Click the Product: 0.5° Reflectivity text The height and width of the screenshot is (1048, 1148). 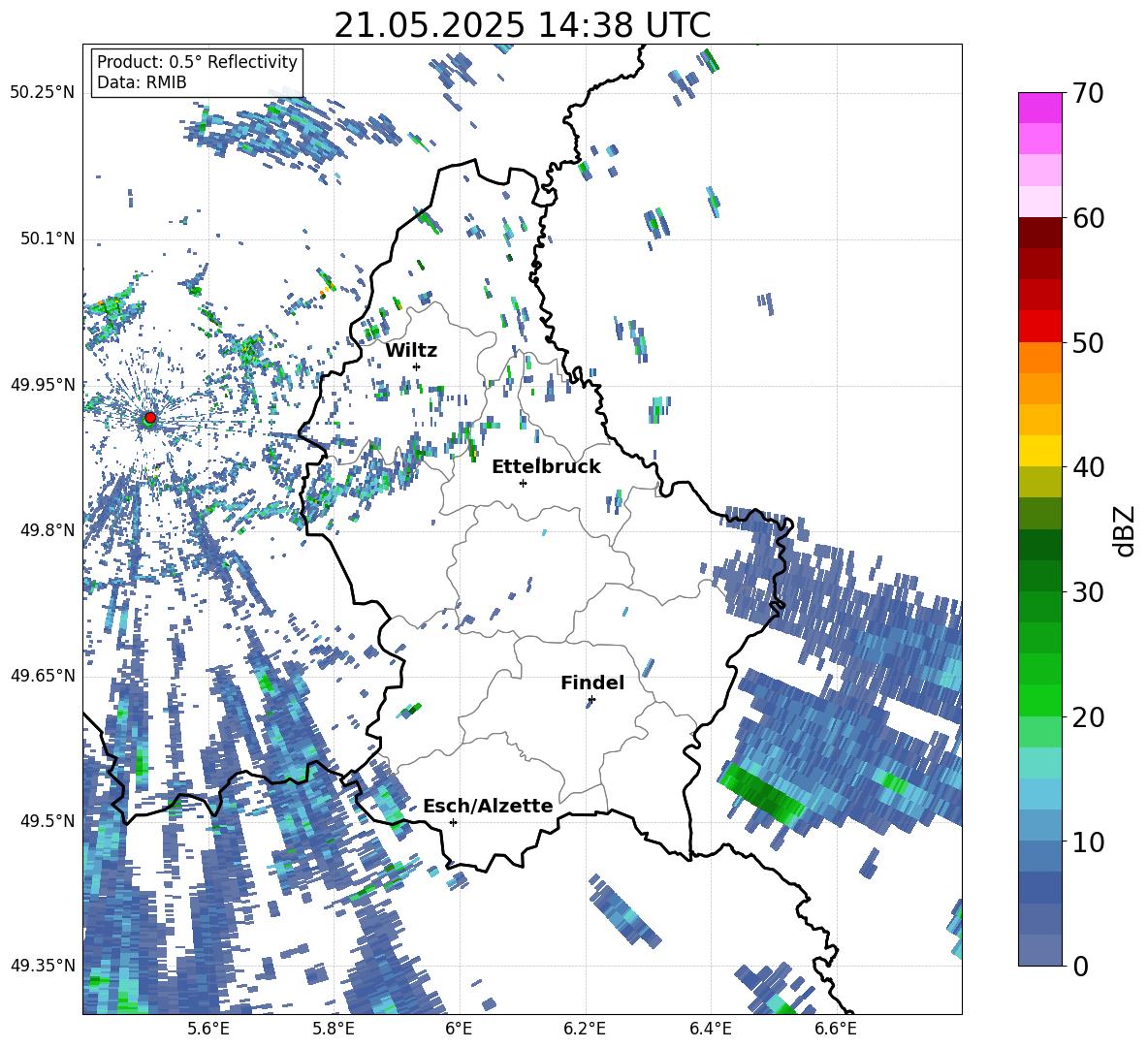point(197,62)
